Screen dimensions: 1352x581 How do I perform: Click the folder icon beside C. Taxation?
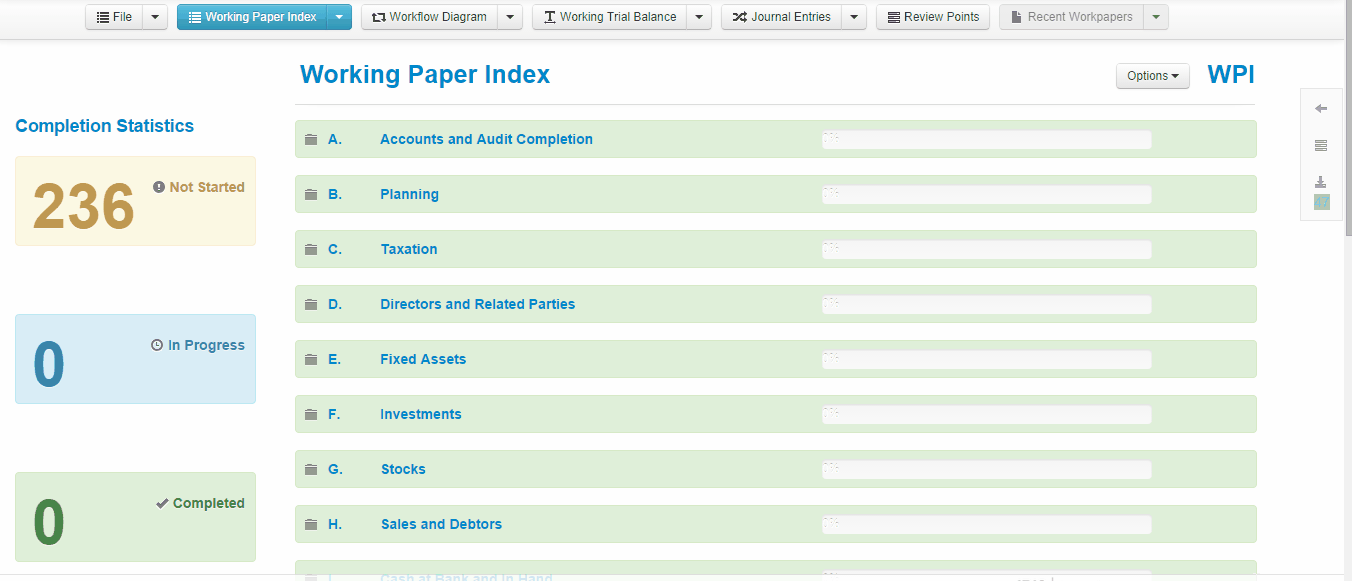tap(311, 249)
